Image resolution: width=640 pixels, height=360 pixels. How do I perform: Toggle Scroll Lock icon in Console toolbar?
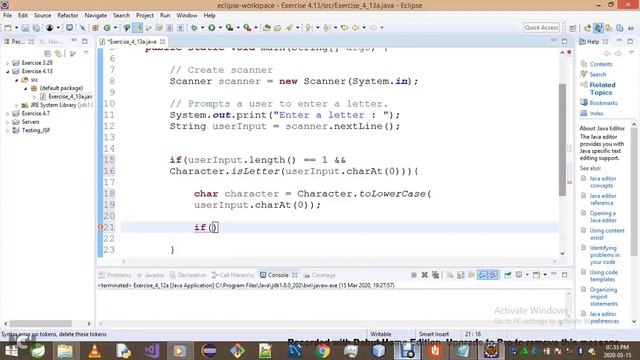pos(461,275)
